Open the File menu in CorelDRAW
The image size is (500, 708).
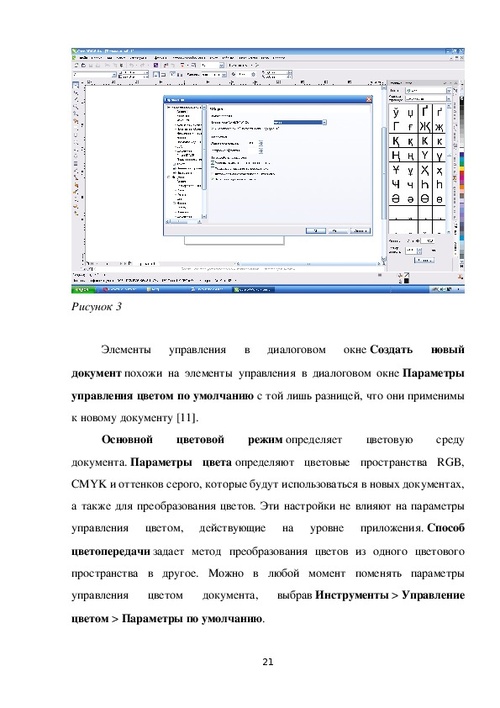click(x=84, y=58)
